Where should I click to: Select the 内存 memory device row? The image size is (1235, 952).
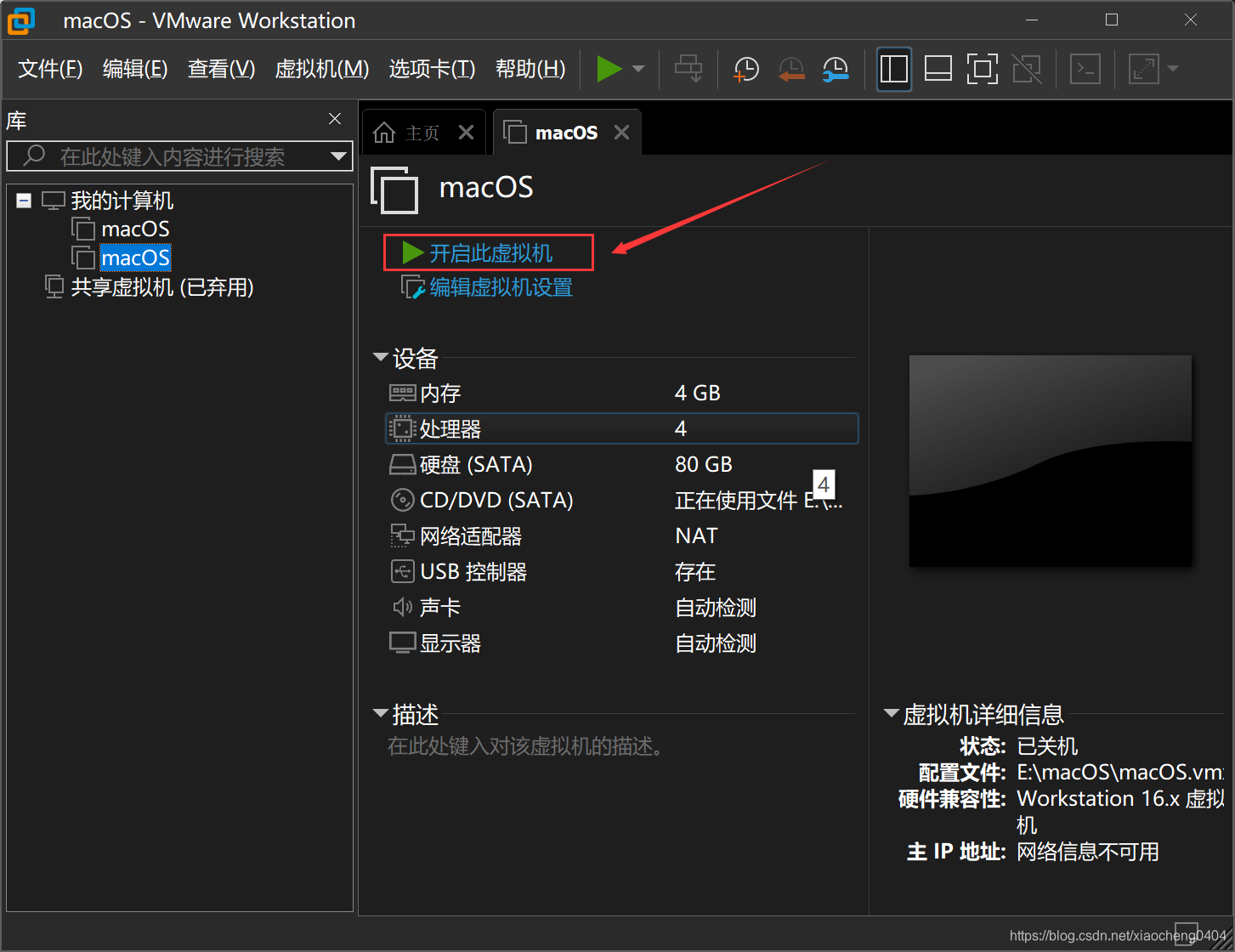pos(622,394)
